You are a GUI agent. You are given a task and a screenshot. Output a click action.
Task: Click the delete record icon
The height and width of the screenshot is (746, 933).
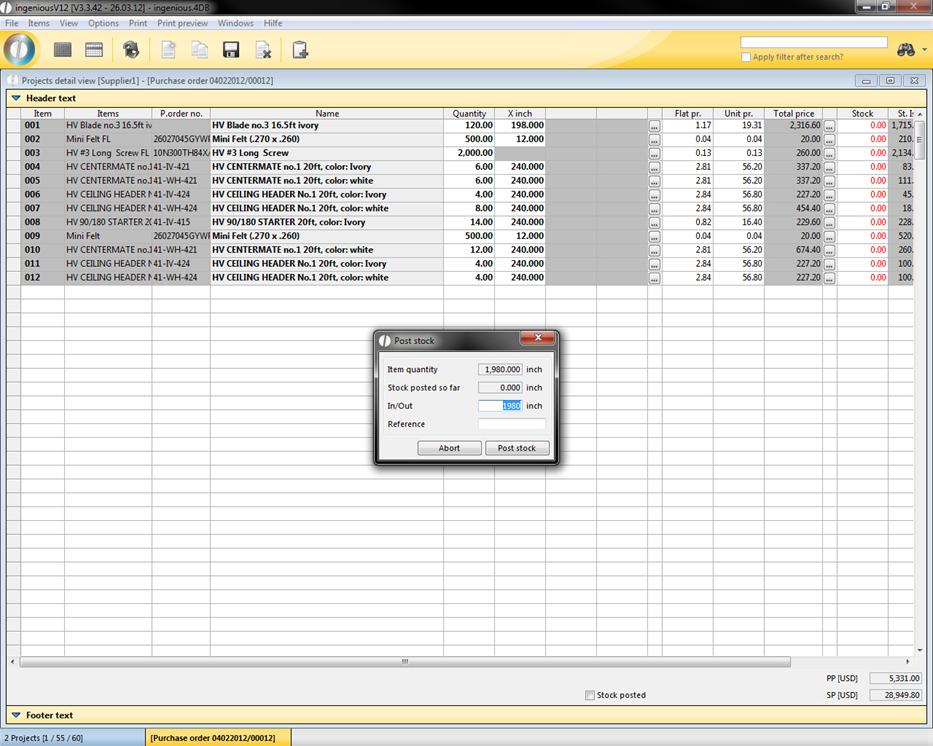point(263,50)
